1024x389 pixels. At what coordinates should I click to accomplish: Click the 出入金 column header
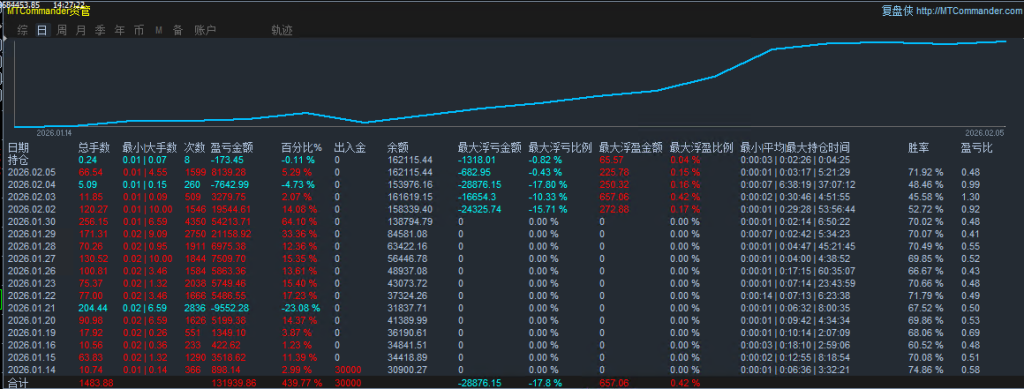click(349, 148)
